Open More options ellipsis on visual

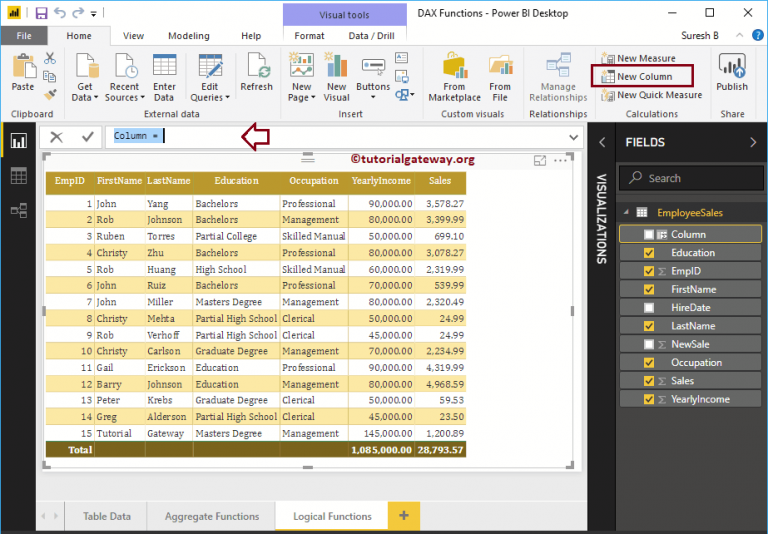click(560, 160)
